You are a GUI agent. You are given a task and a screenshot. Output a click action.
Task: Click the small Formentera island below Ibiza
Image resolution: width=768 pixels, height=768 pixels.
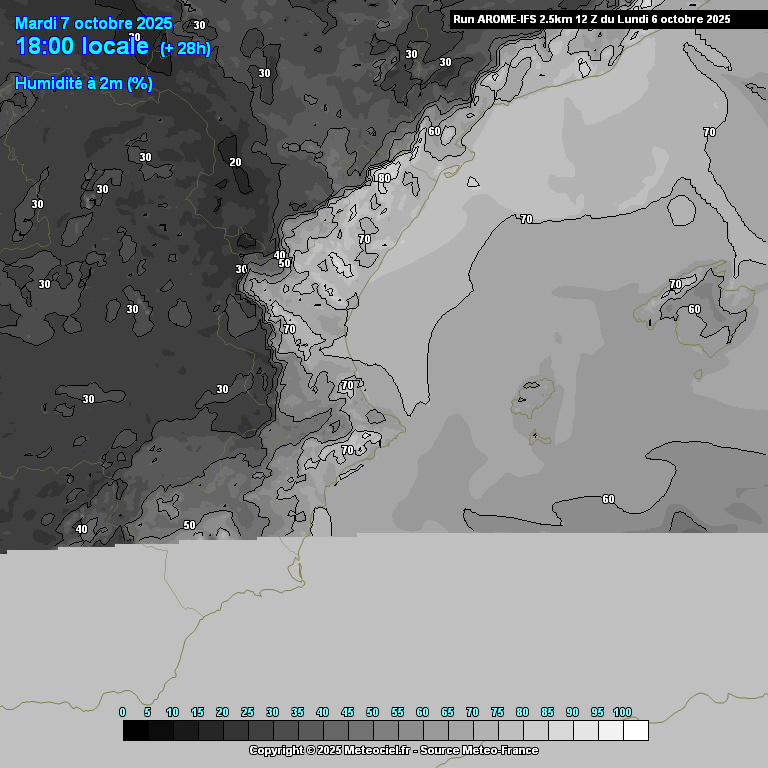coord(536,436)
